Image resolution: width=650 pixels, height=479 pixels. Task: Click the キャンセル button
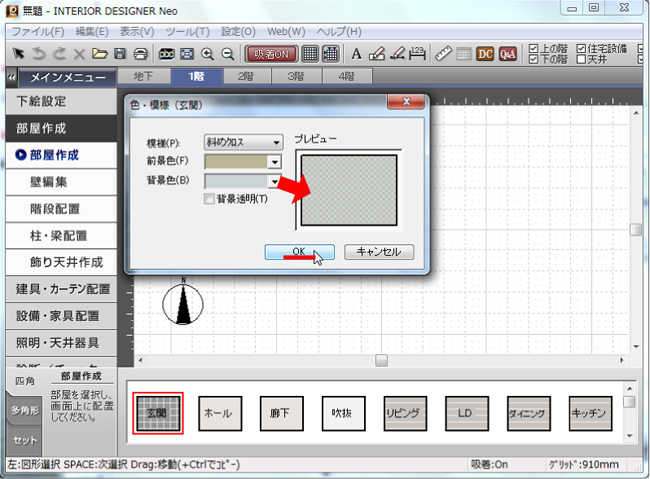coord(378,252)
